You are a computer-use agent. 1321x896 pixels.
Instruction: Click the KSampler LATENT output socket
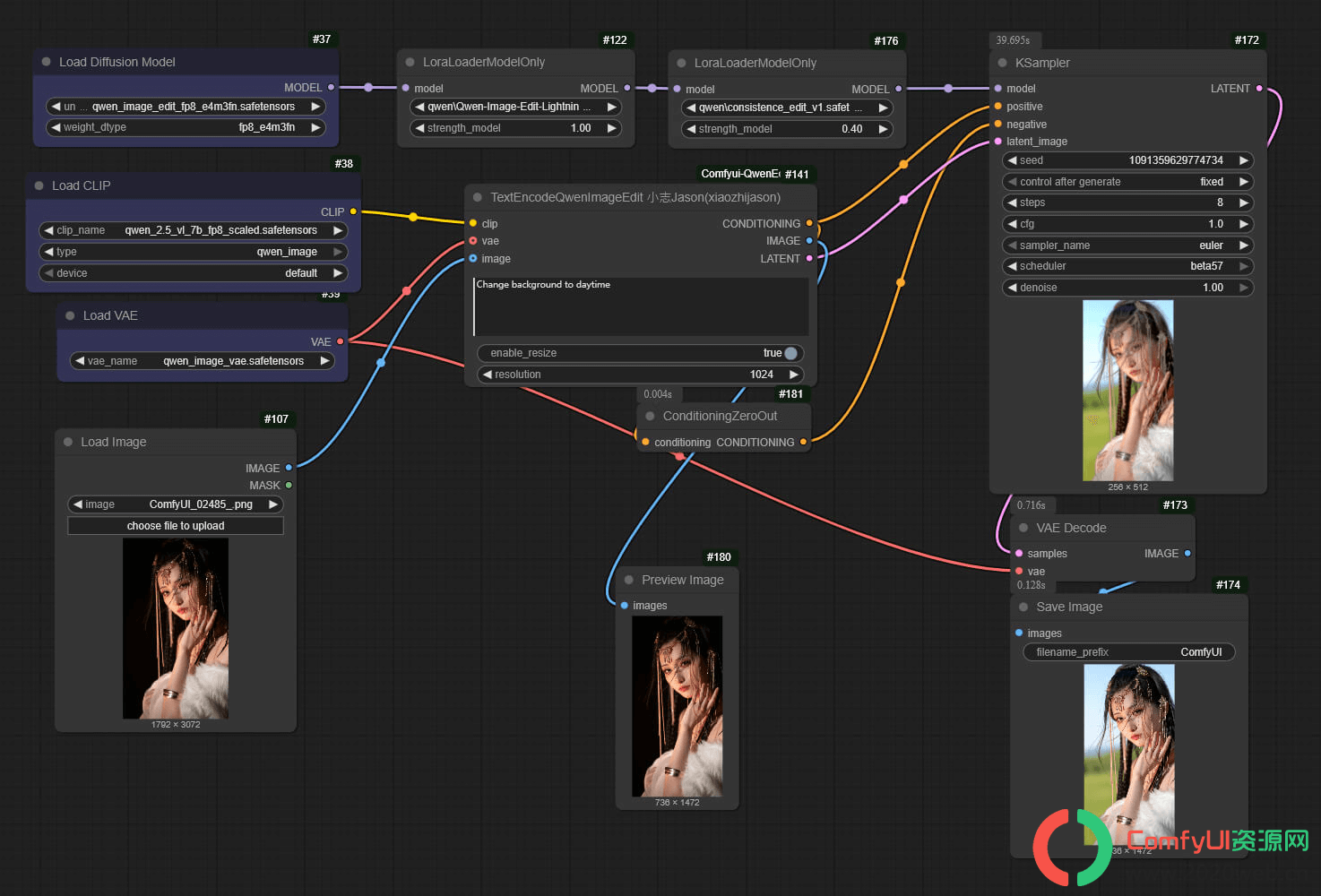[x=1259, y=88]
